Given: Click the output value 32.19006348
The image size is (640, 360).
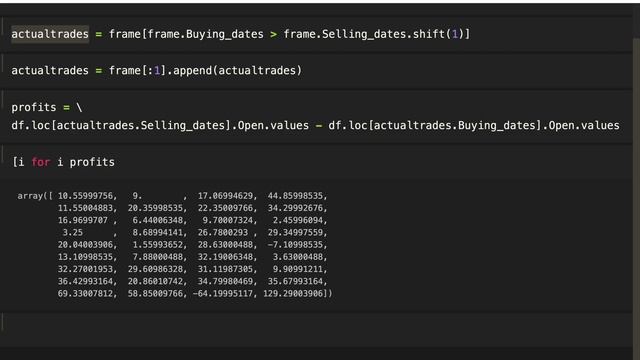Looking at the screenshot, I should (x=225, y=257).
